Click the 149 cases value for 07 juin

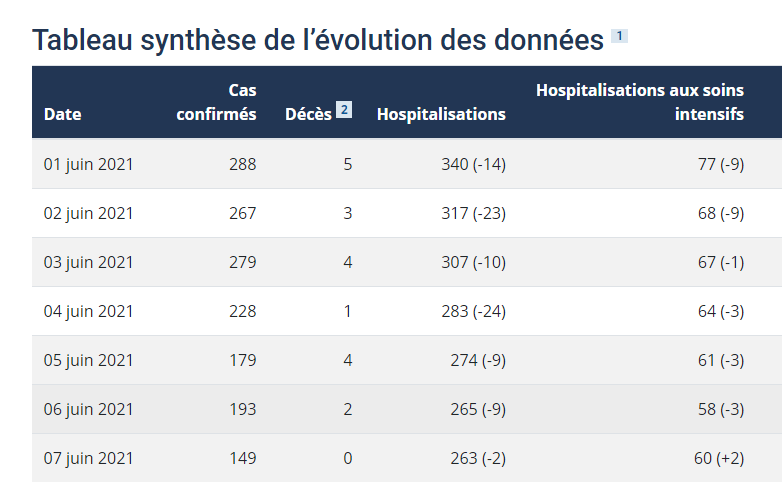[x=243, y=458]
